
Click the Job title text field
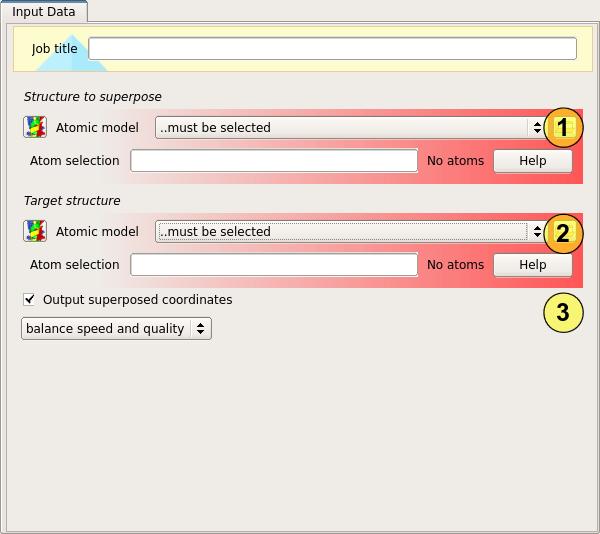(x=332, y=49)
